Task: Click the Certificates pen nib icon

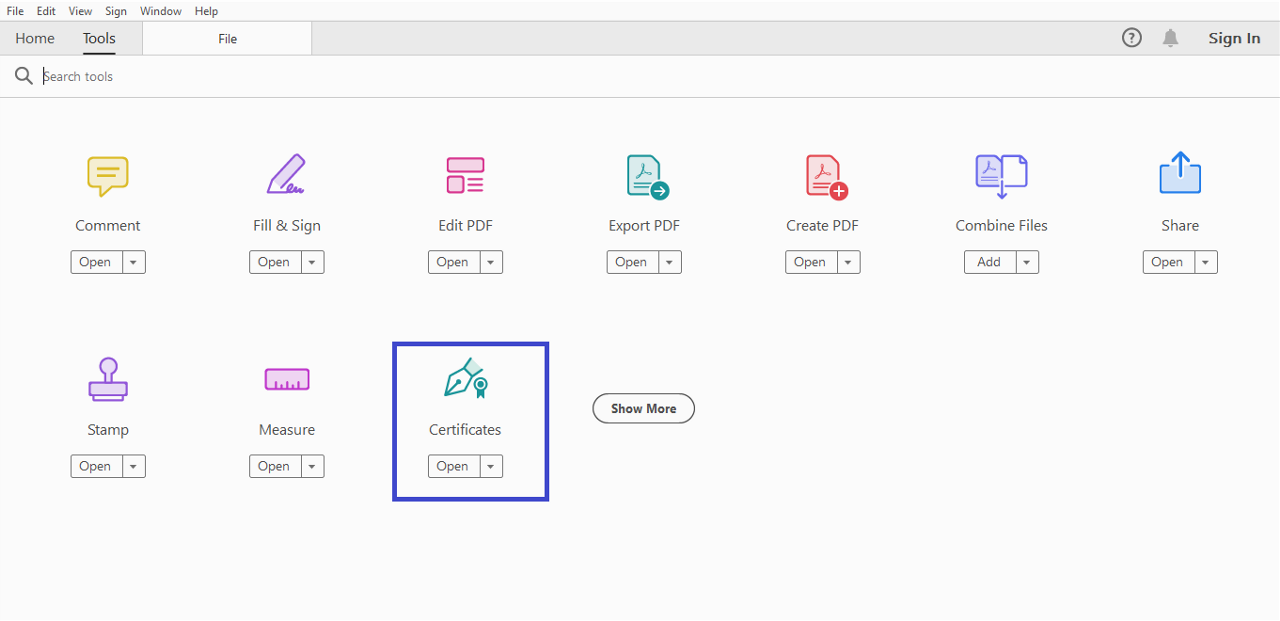Action: tap(465, 379)
